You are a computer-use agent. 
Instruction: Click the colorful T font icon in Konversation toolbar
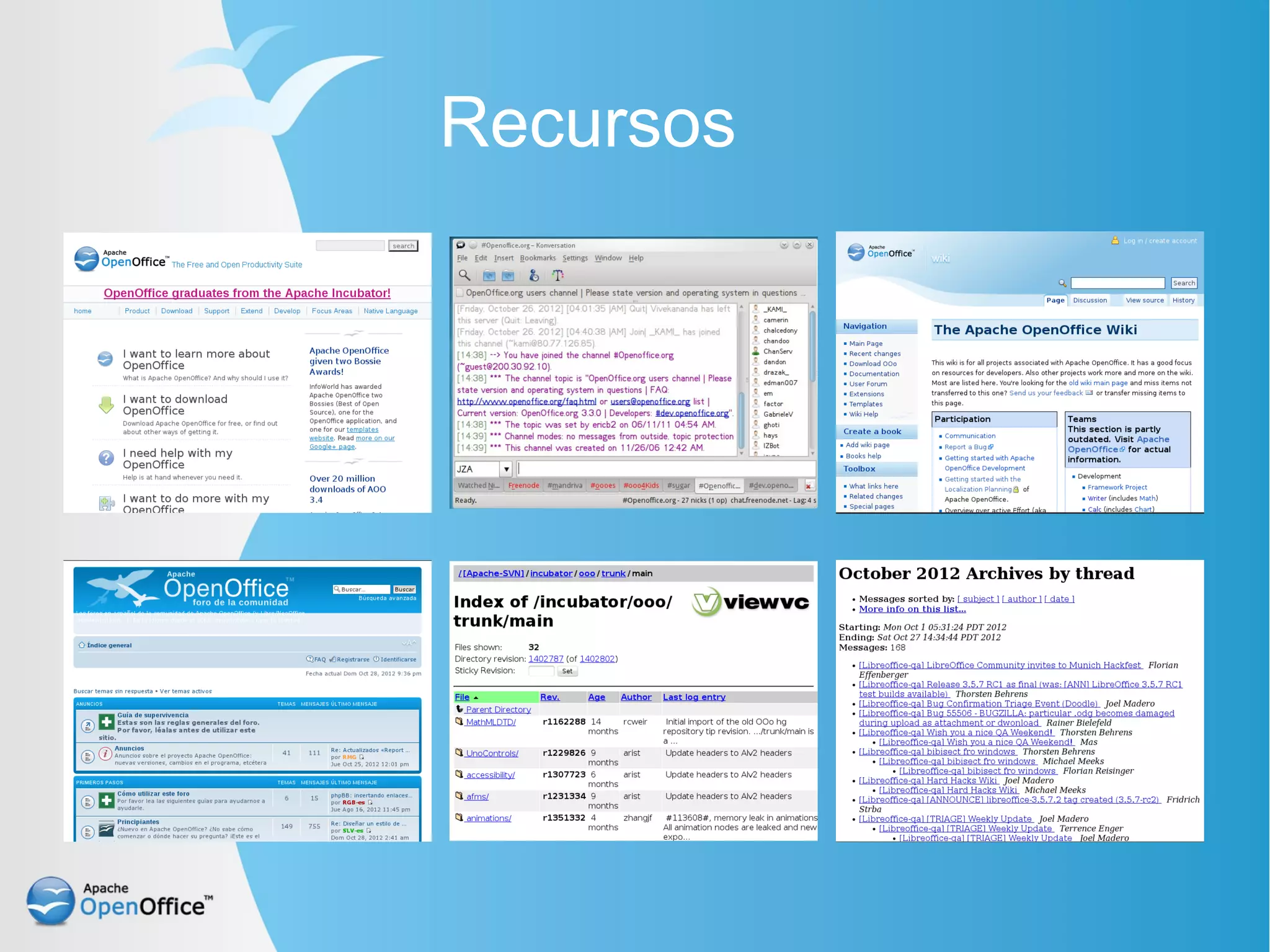(557, 275)
